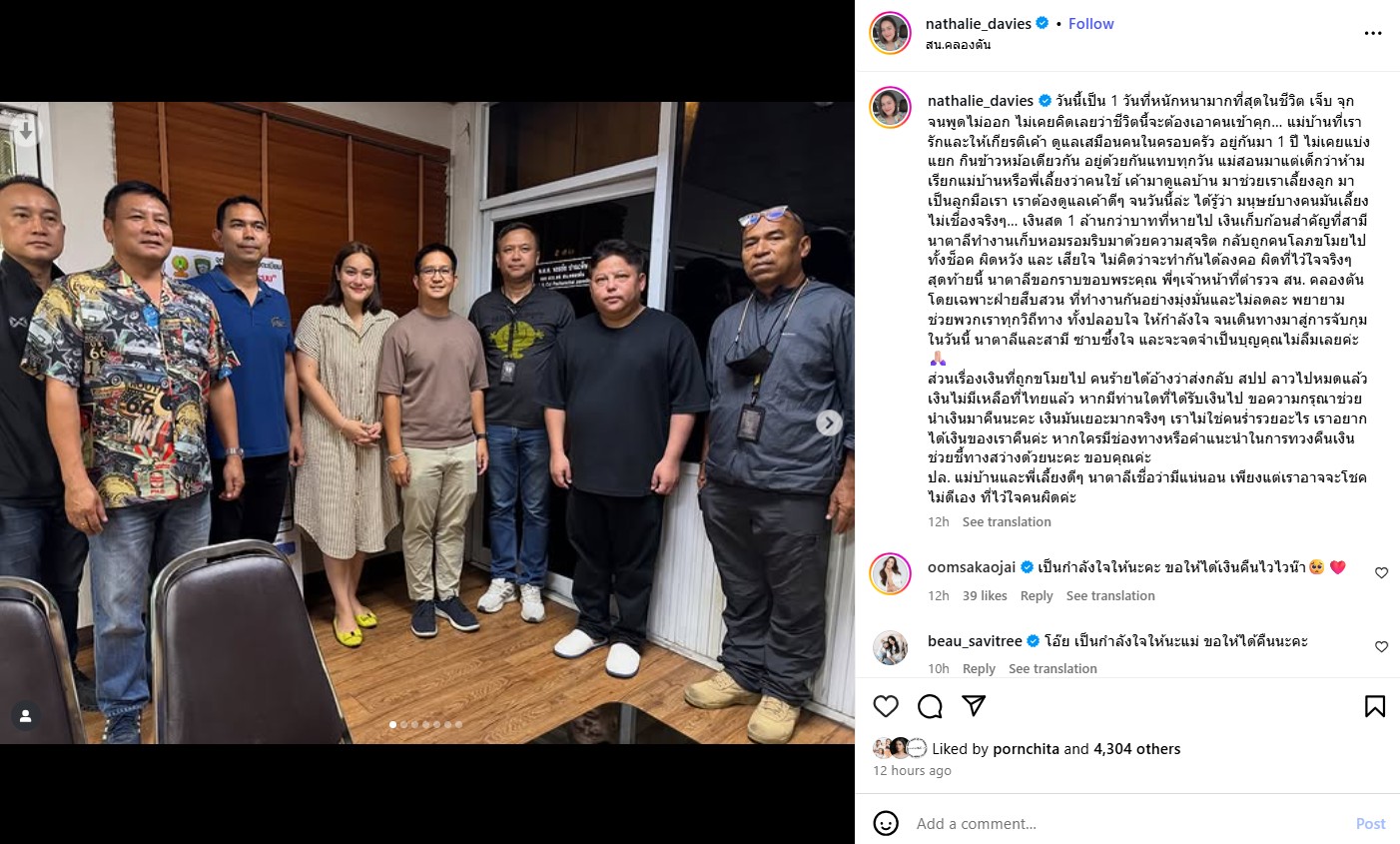Focus the Add a comment field
The image size is (1400, 844).
pos(1128,823)
